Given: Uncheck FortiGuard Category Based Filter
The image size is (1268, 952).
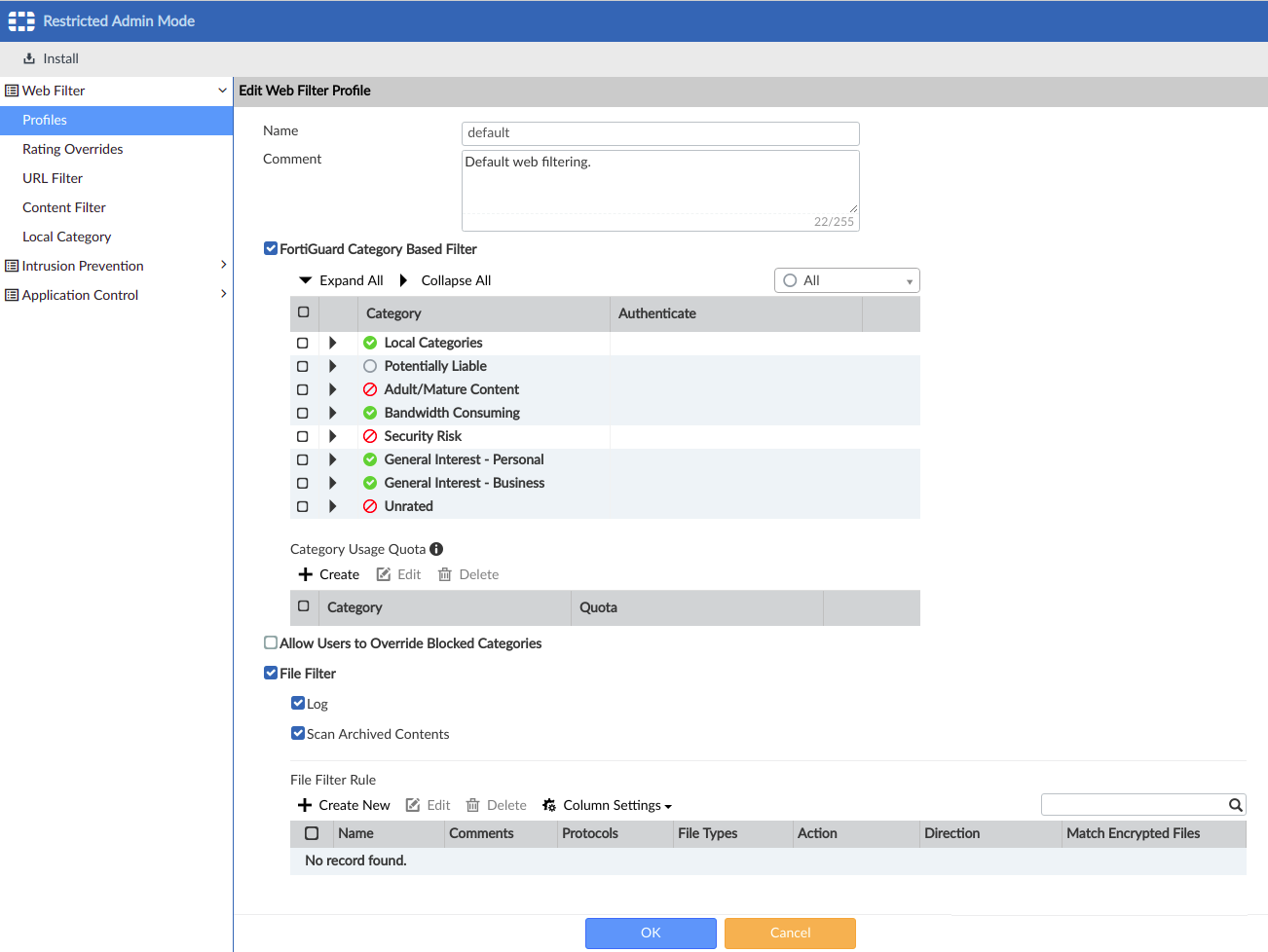Looking at the screenshot, I should click(x=271, y=249).
